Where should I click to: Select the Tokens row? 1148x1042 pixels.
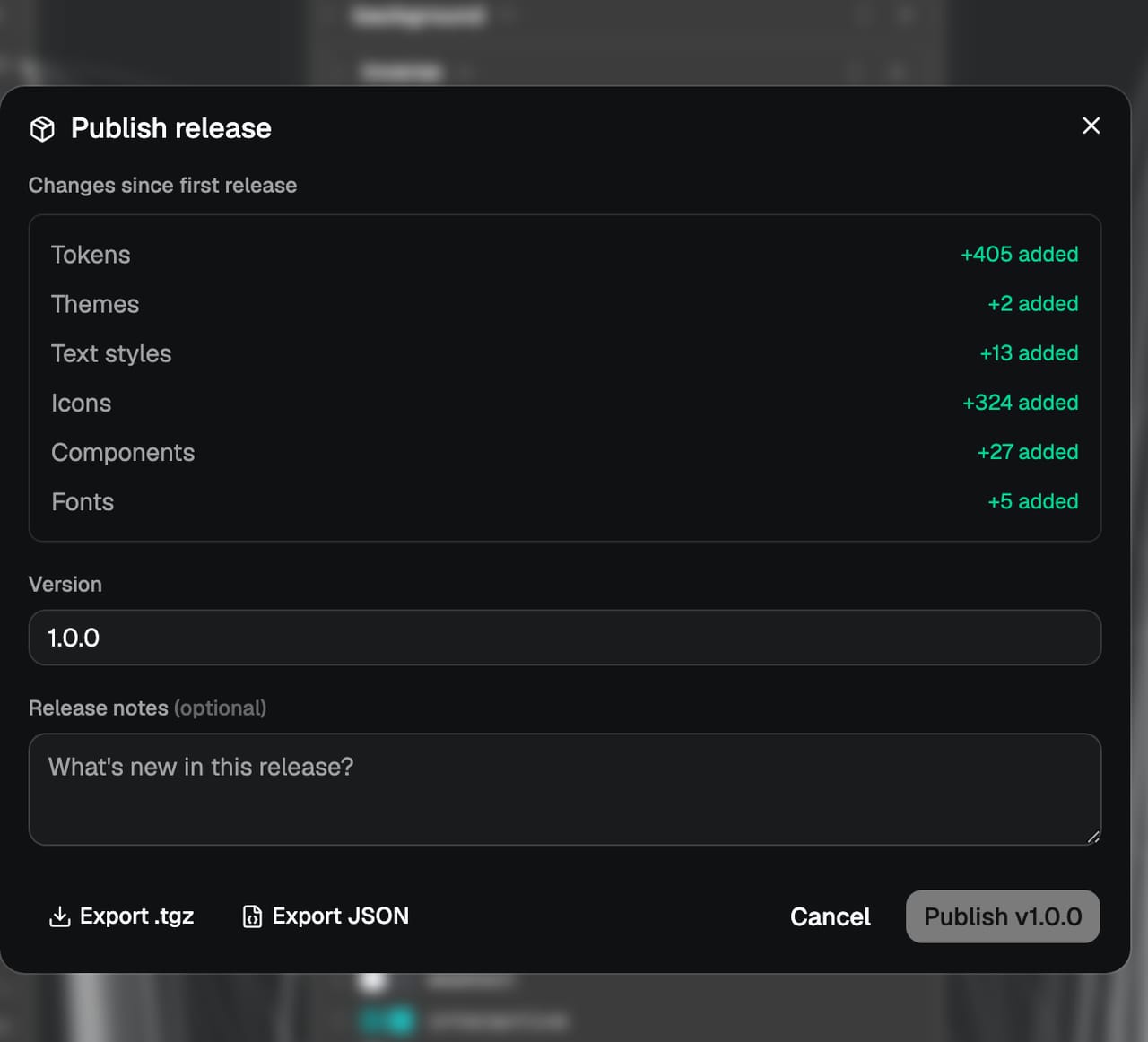[565, 255]
